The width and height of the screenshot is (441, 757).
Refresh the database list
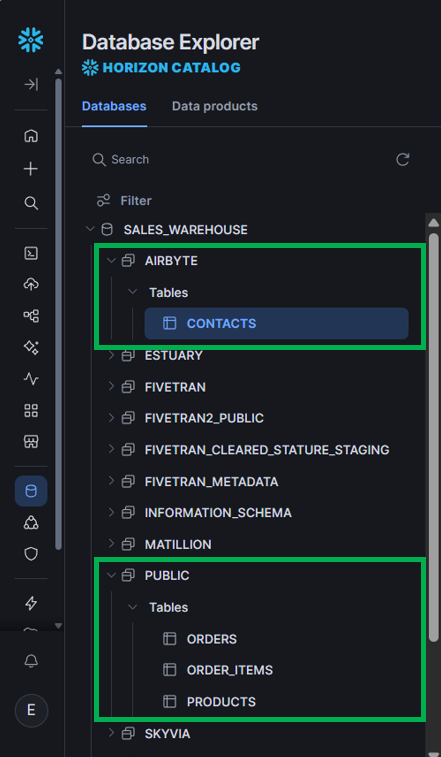tap(403, 159)
